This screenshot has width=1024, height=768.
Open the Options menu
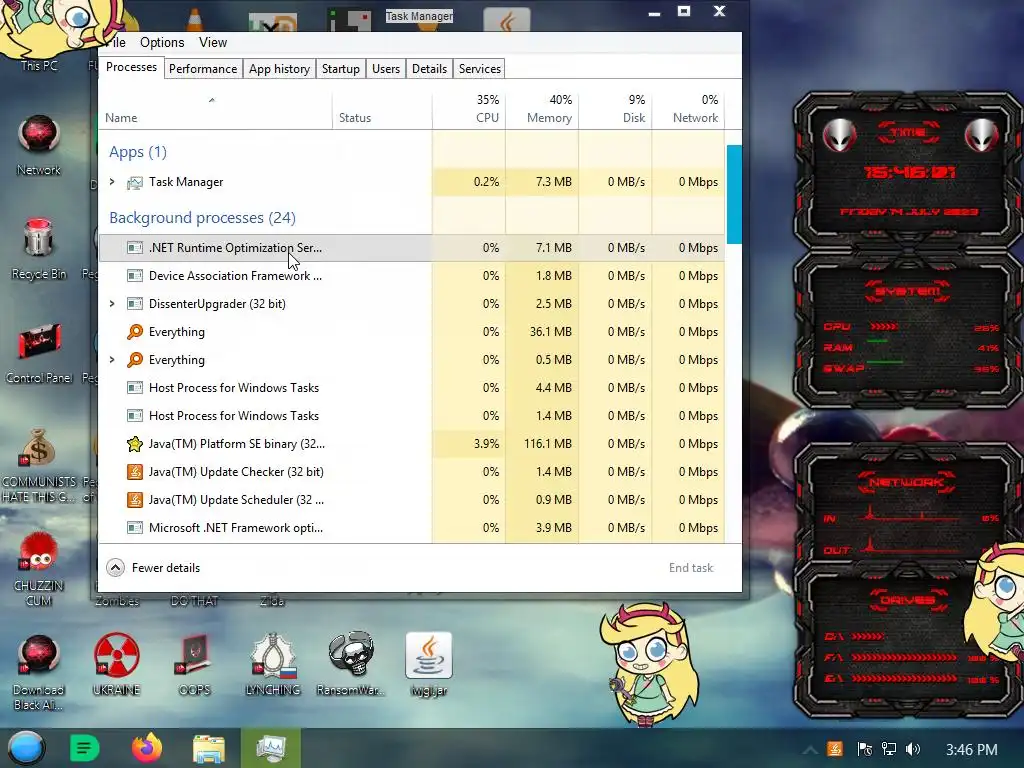(162, 42)
